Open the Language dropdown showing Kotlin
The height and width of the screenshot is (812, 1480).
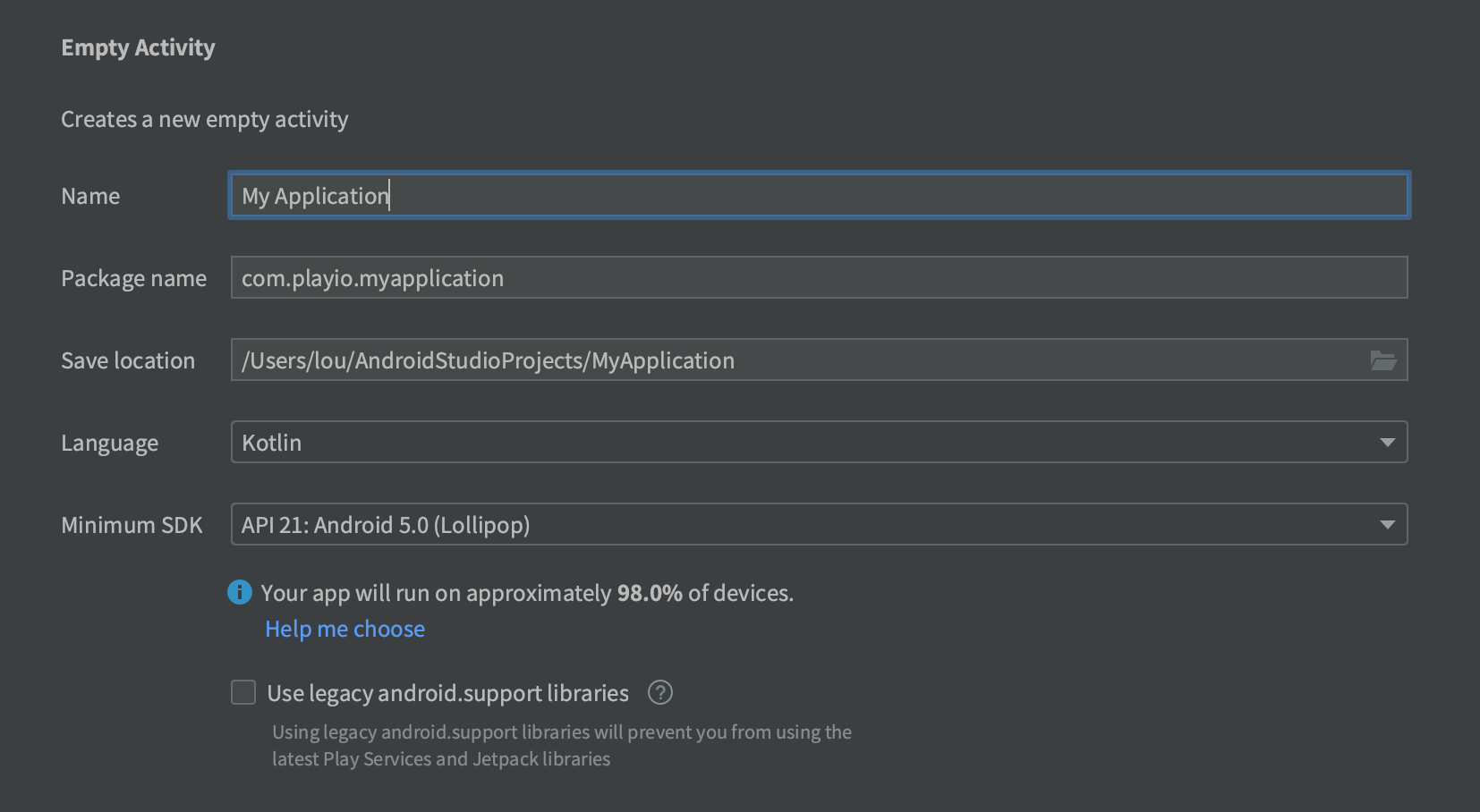point(819,442)
